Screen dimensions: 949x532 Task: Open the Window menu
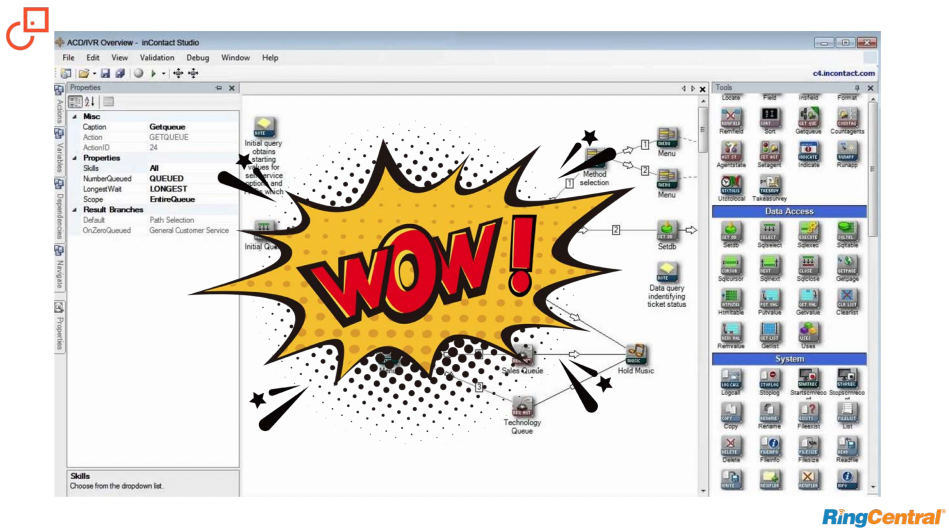click(235, 57)
